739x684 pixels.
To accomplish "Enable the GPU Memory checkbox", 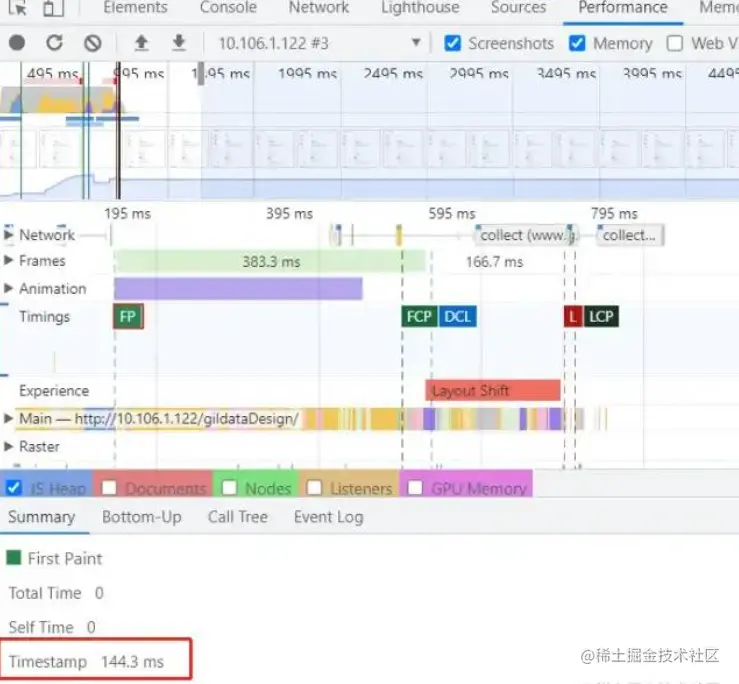I will pyautogui.click(x=415, y=487).
